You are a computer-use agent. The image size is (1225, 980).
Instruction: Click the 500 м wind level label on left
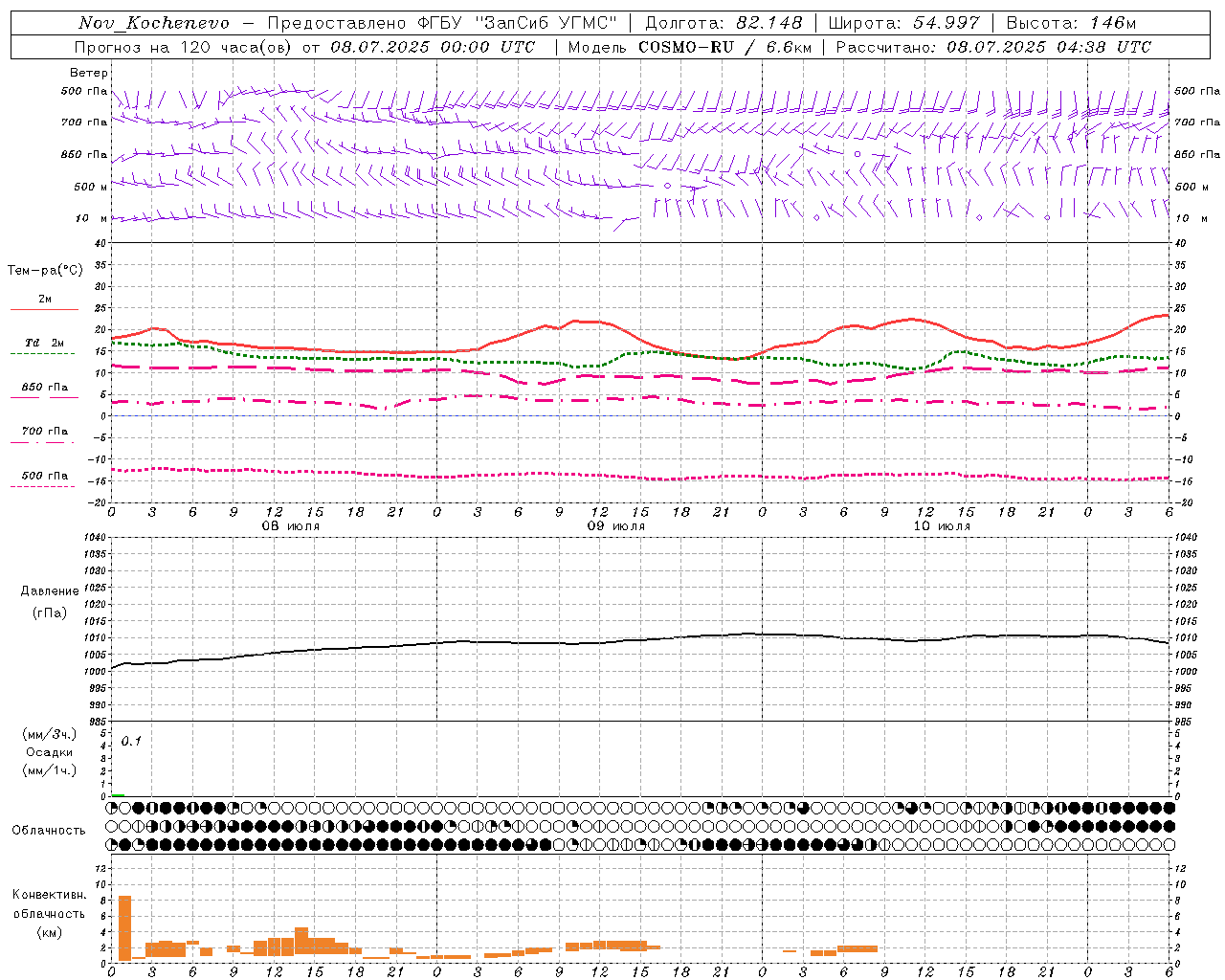[x=91, y=187]
